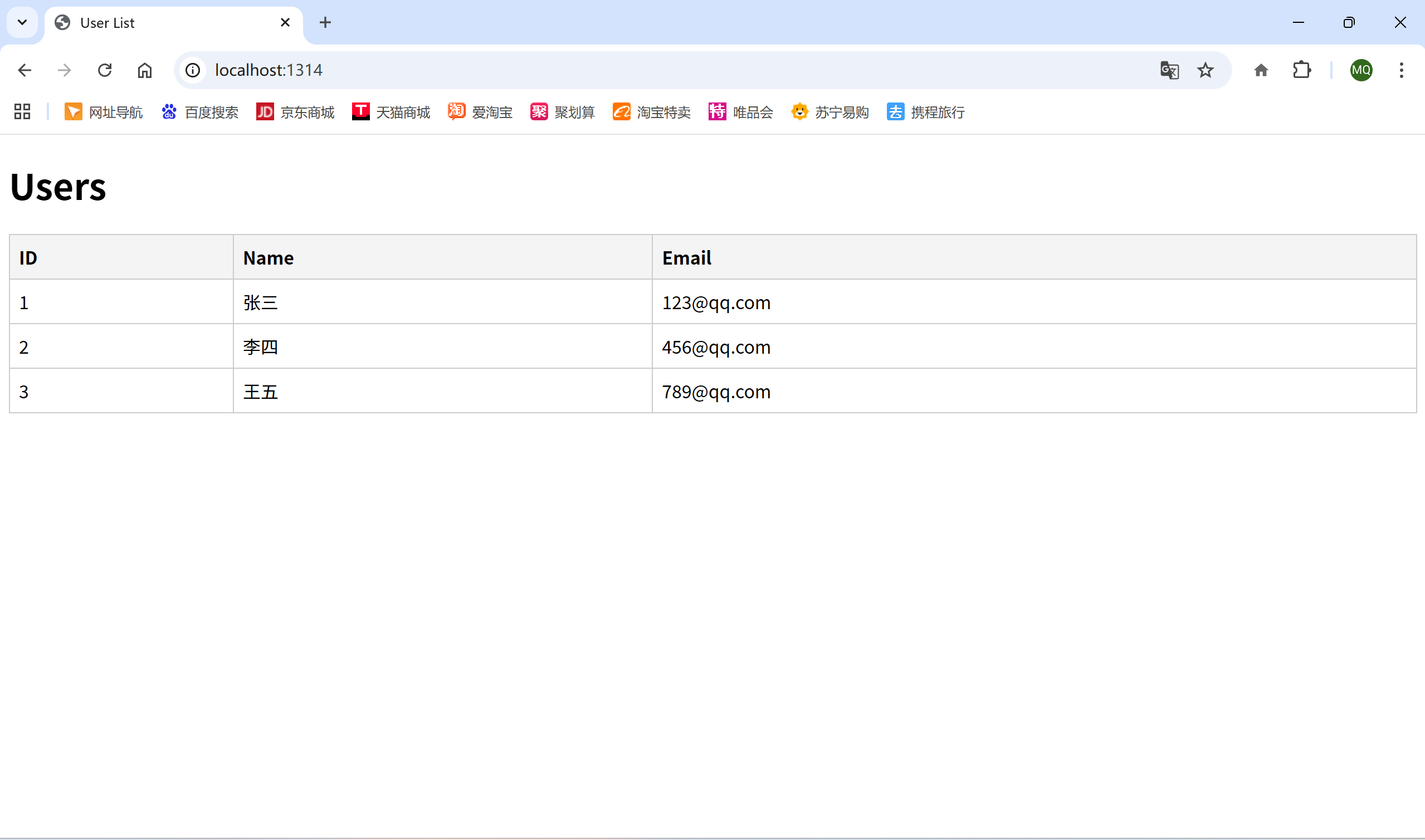Viewport: 1425px width, 840px height.
Task: Open the extensions puzzle icon
Action: (1302, 70)
